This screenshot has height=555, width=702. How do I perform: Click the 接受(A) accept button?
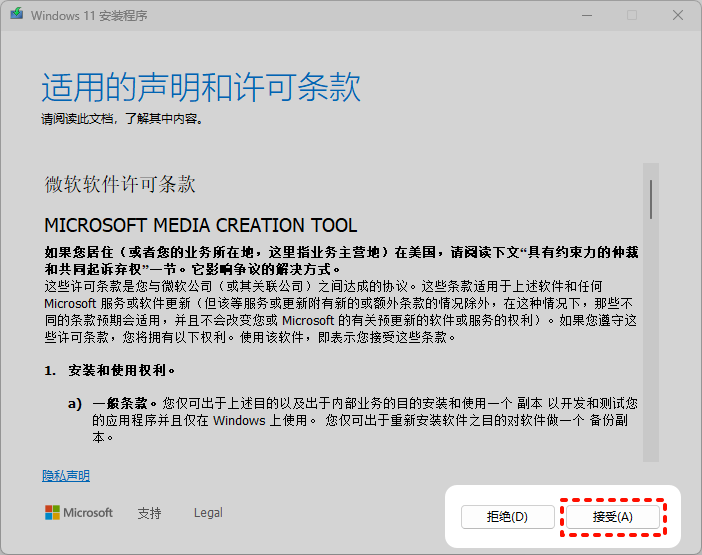[612, 517]
